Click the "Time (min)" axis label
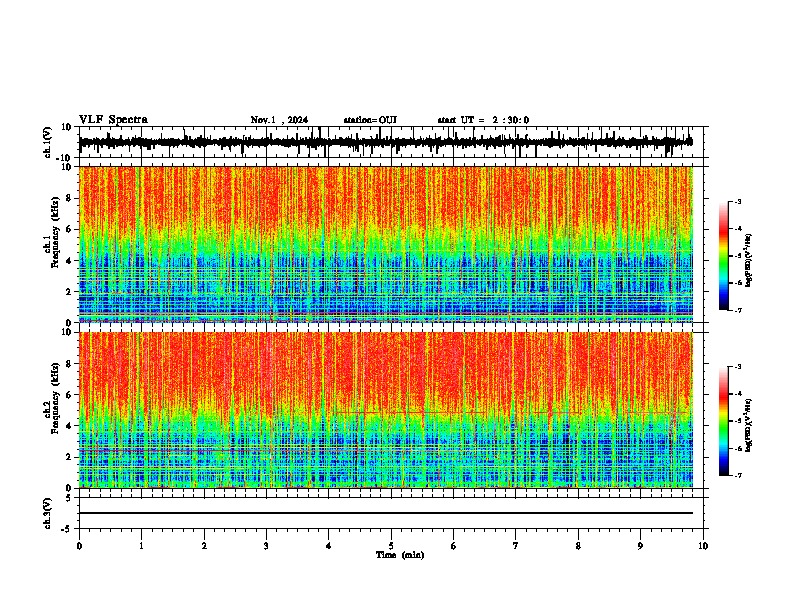 (400, 555)
